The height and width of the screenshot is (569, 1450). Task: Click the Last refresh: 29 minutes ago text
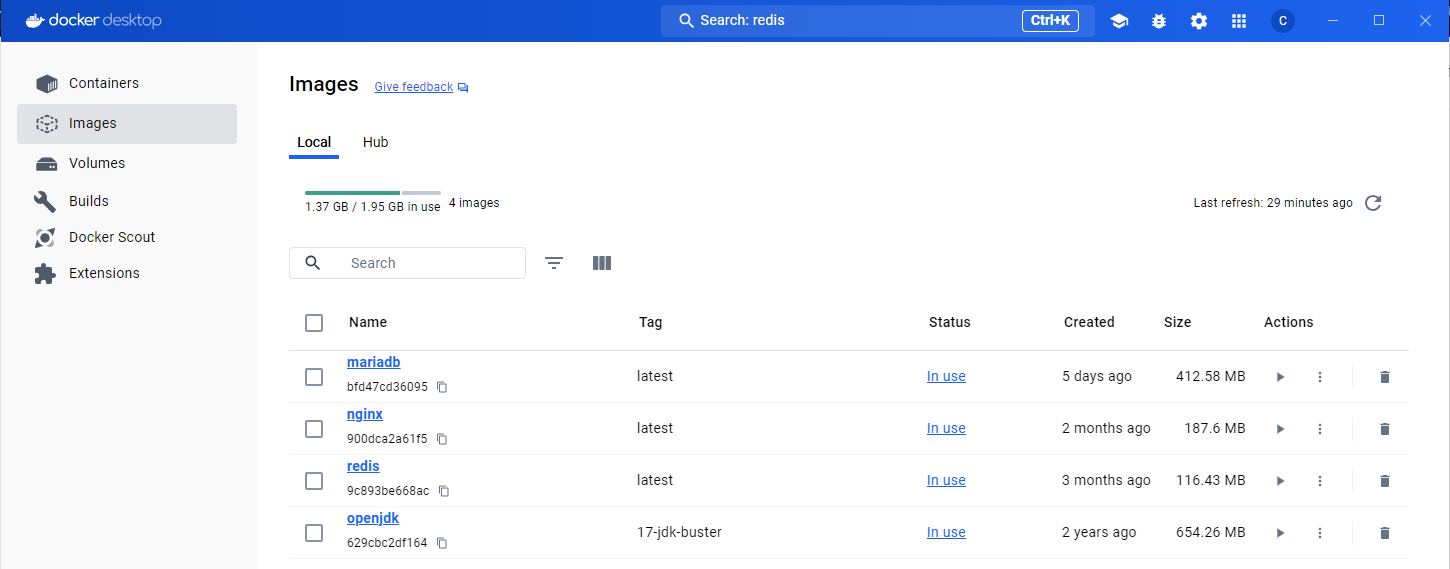coord(1273,203)
